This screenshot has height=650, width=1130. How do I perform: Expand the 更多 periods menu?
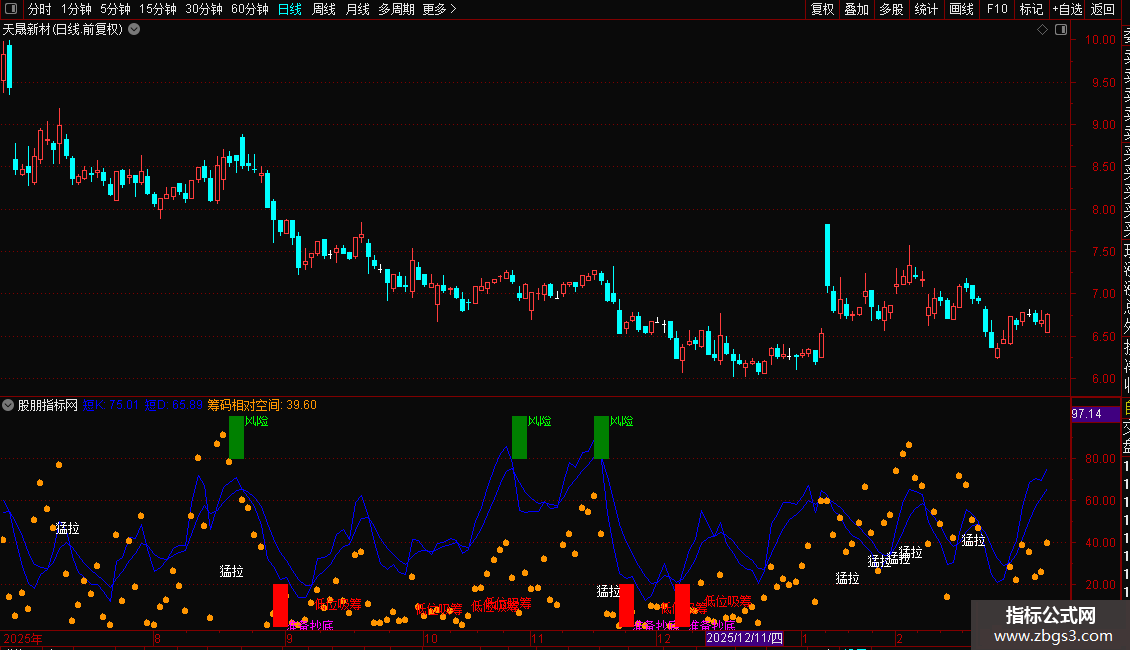click(440, 9)
